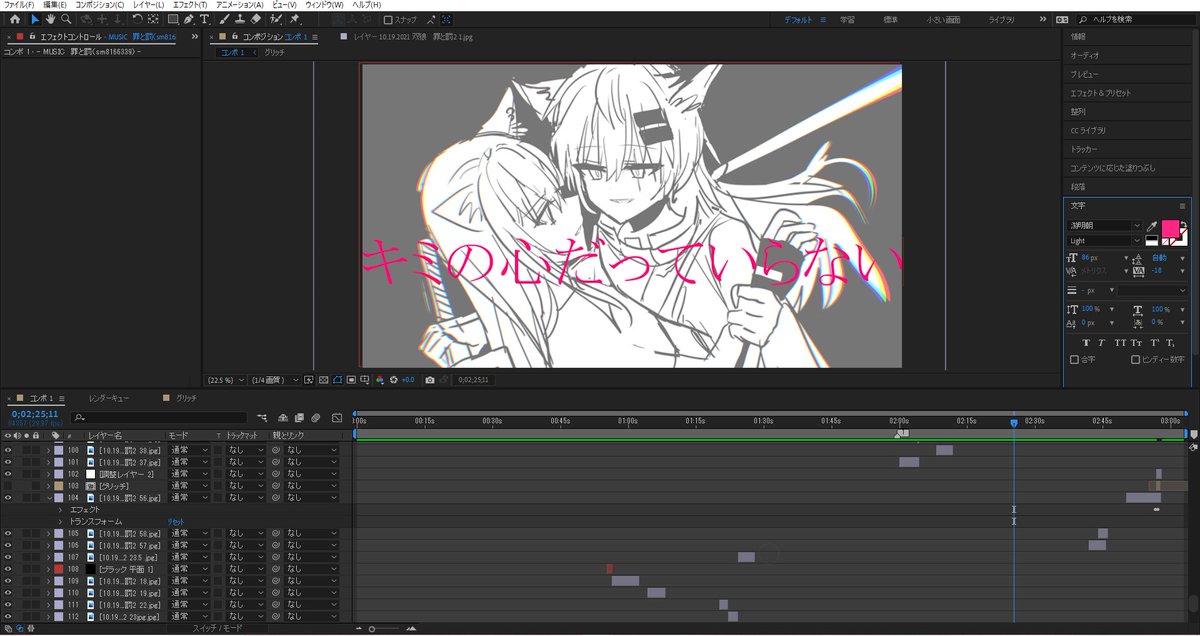The height and width of the screenshot is (636, 1200).
Task: Open parent link dropdown for layer 102
Action: (311, 474)
